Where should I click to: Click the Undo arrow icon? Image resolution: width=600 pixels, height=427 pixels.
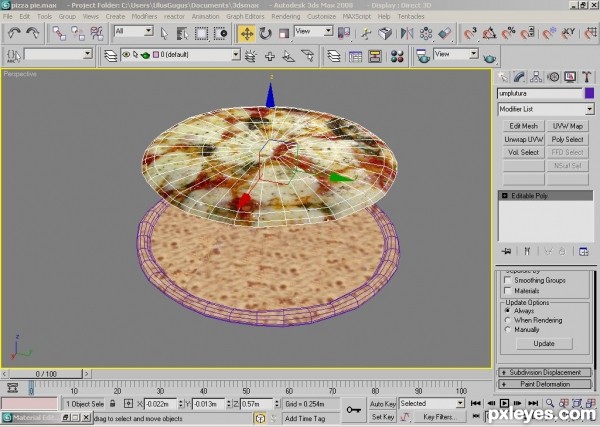point(14,33)
